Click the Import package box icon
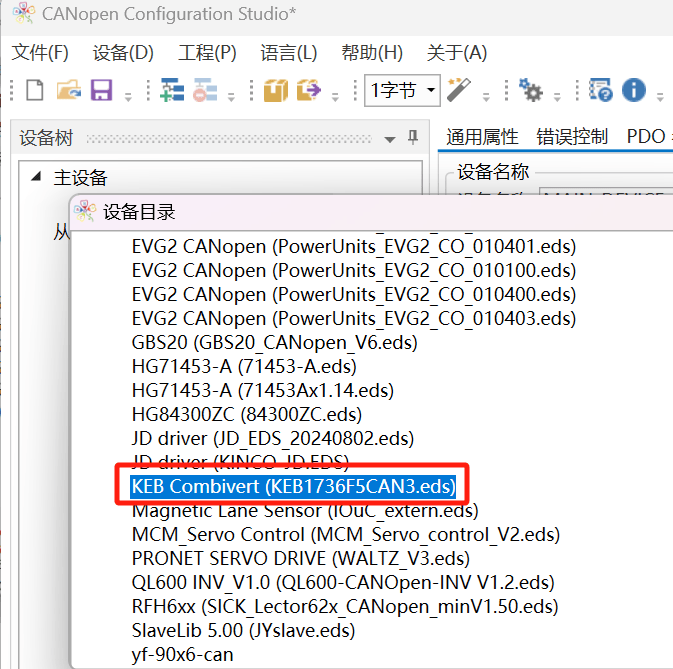 click(x=276, y=90)
